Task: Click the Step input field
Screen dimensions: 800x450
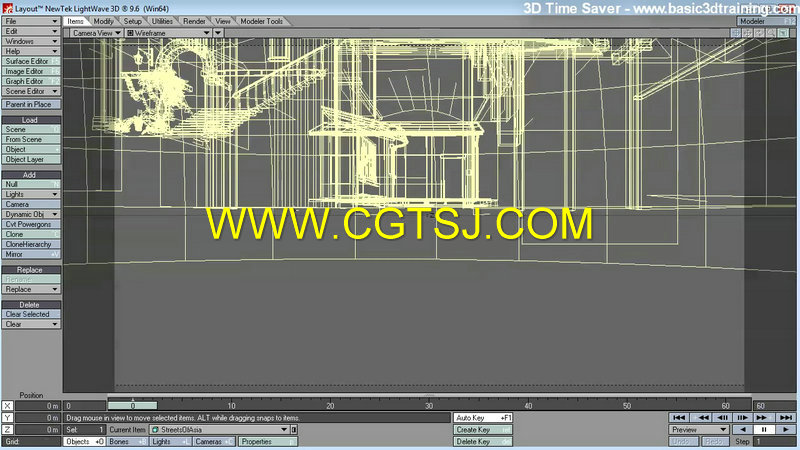Action: pyautogui.click(x=776, y=442)
